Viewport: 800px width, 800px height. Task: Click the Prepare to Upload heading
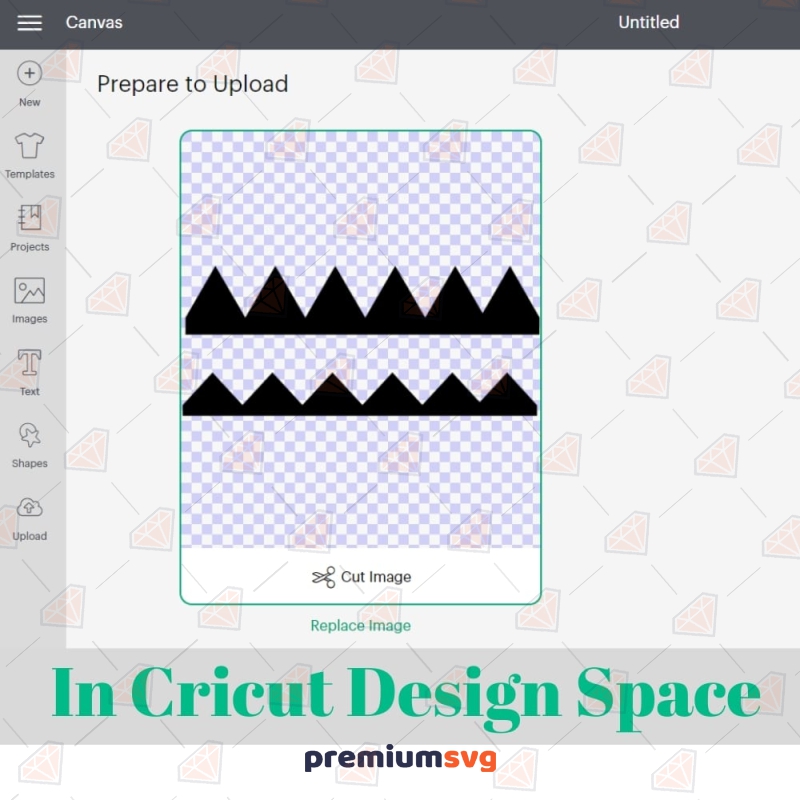192,84
